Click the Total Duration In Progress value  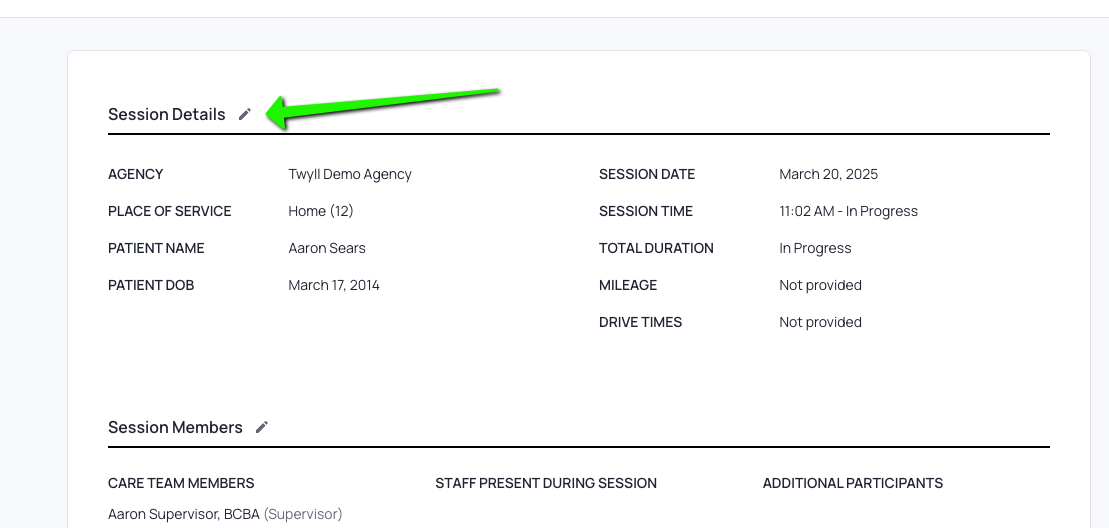tap(815, 248)
